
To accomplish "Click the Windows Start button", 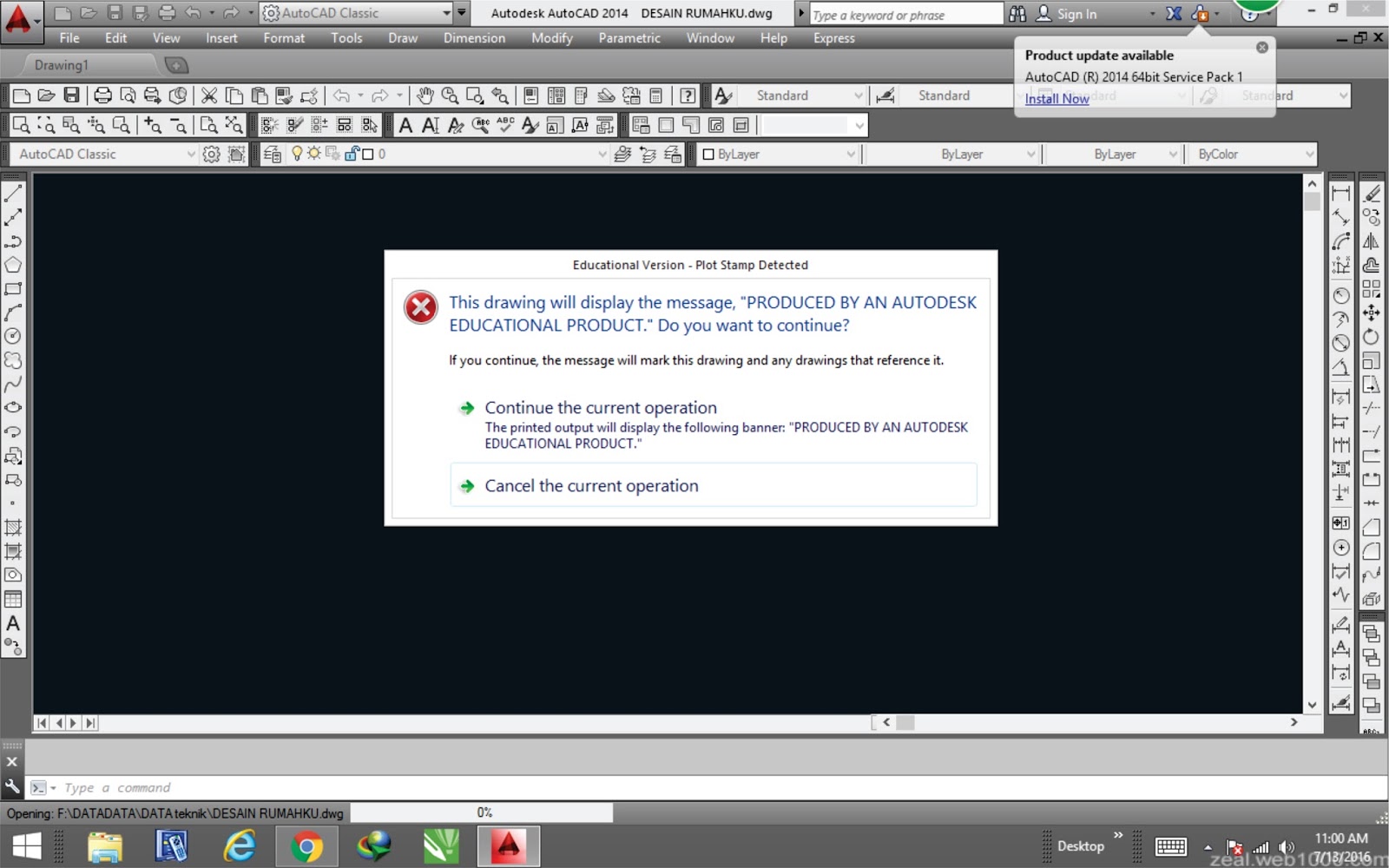I will coord(26,846).
